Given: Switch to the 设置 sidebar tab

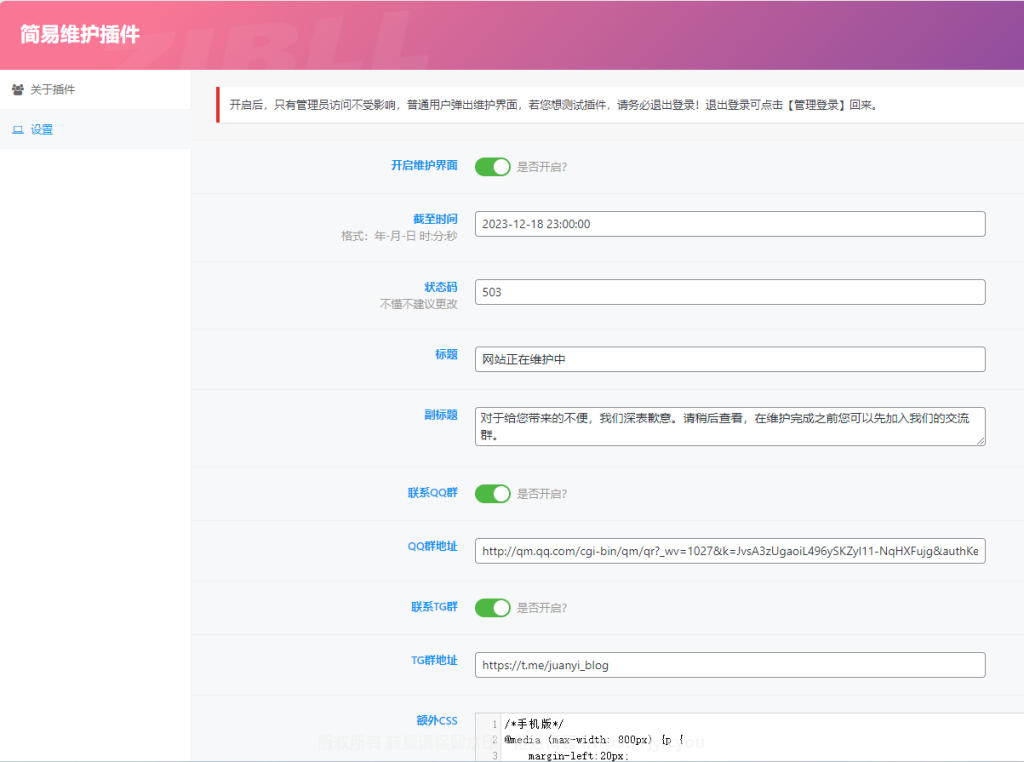Looking at the screenshot, I should (x=42, y=130).
